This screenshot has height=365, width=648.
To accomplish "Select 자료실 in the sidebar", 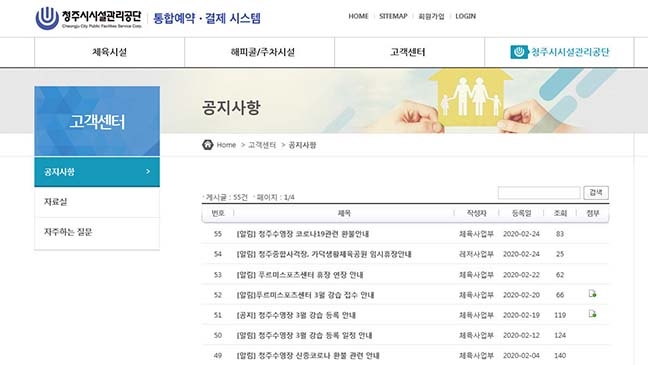I will coord(97,202).
